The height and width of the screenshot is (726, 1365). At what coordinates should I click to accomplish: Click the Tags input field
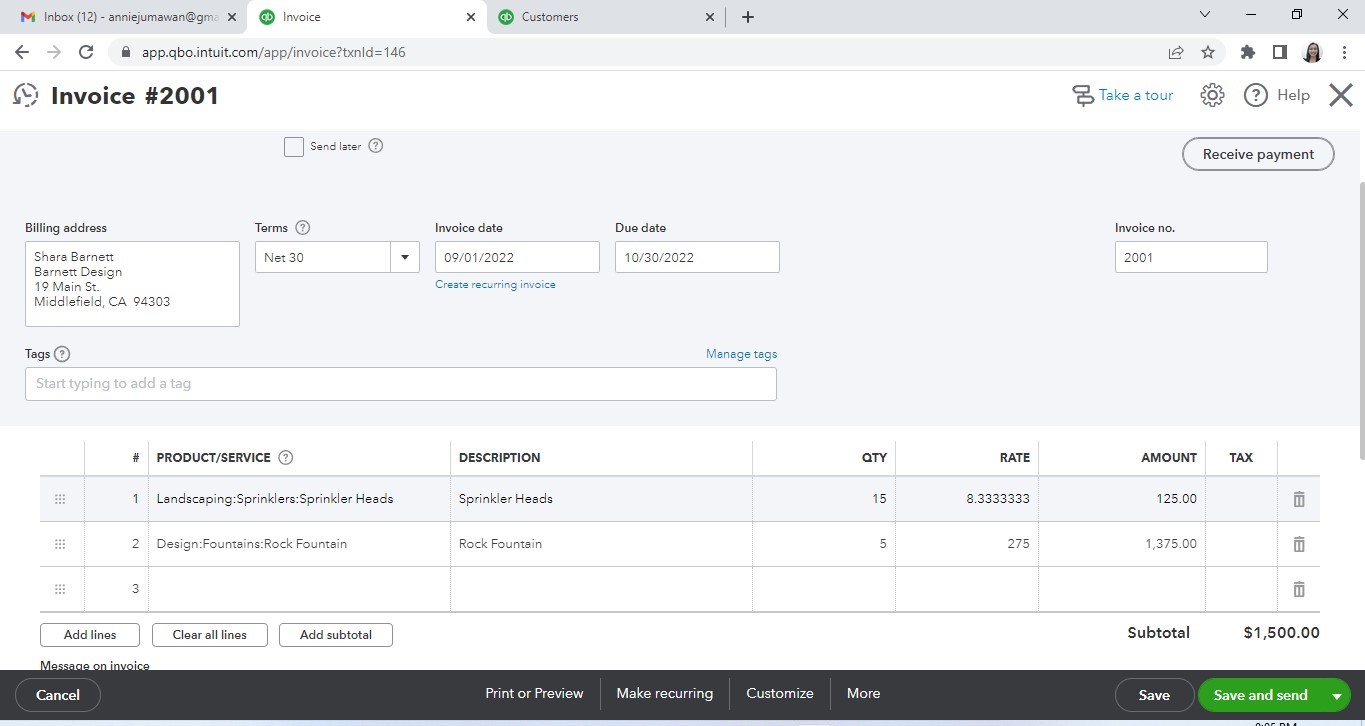pyautogui.click(x=400, y=384)
